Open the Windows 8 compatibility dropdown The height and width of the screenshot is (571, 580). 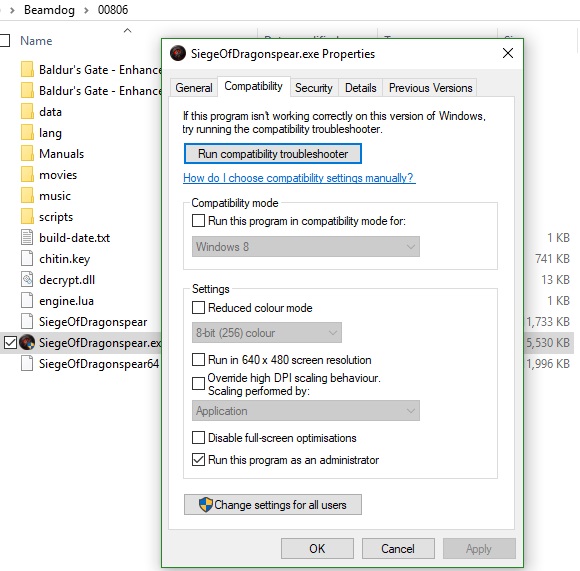[306, 247]
